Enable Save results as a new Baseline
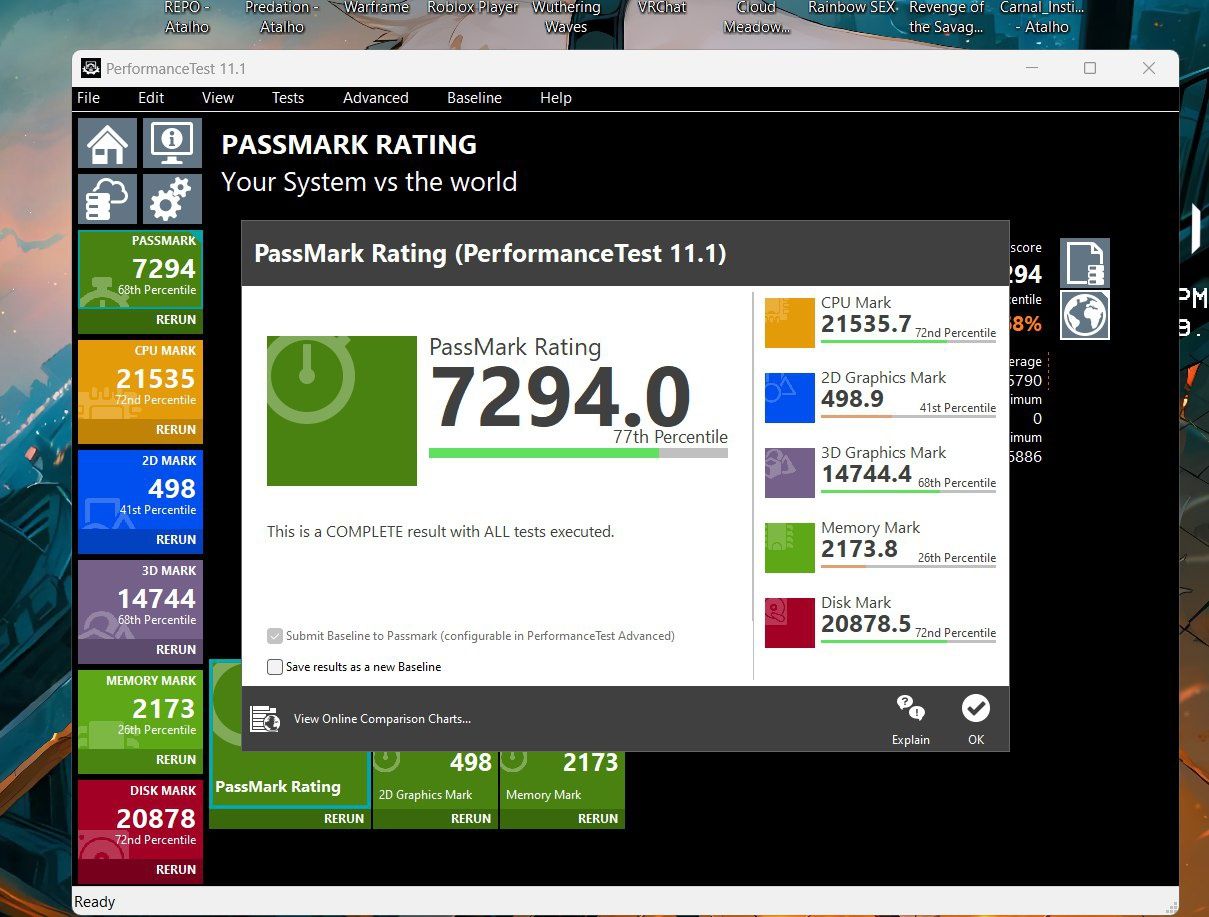Image resolution: width=1209 pixels, height=917 pixels. click(x=275, y=667)
